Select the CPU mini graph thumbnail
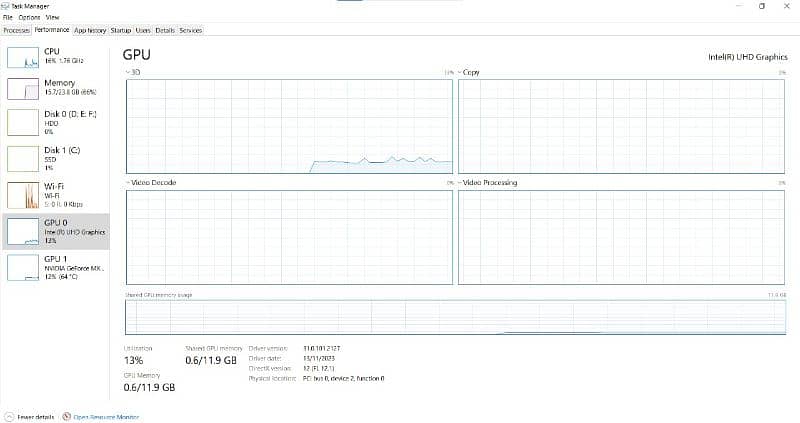This screenshot has width=800, height=423. click(x=22, y=57)
